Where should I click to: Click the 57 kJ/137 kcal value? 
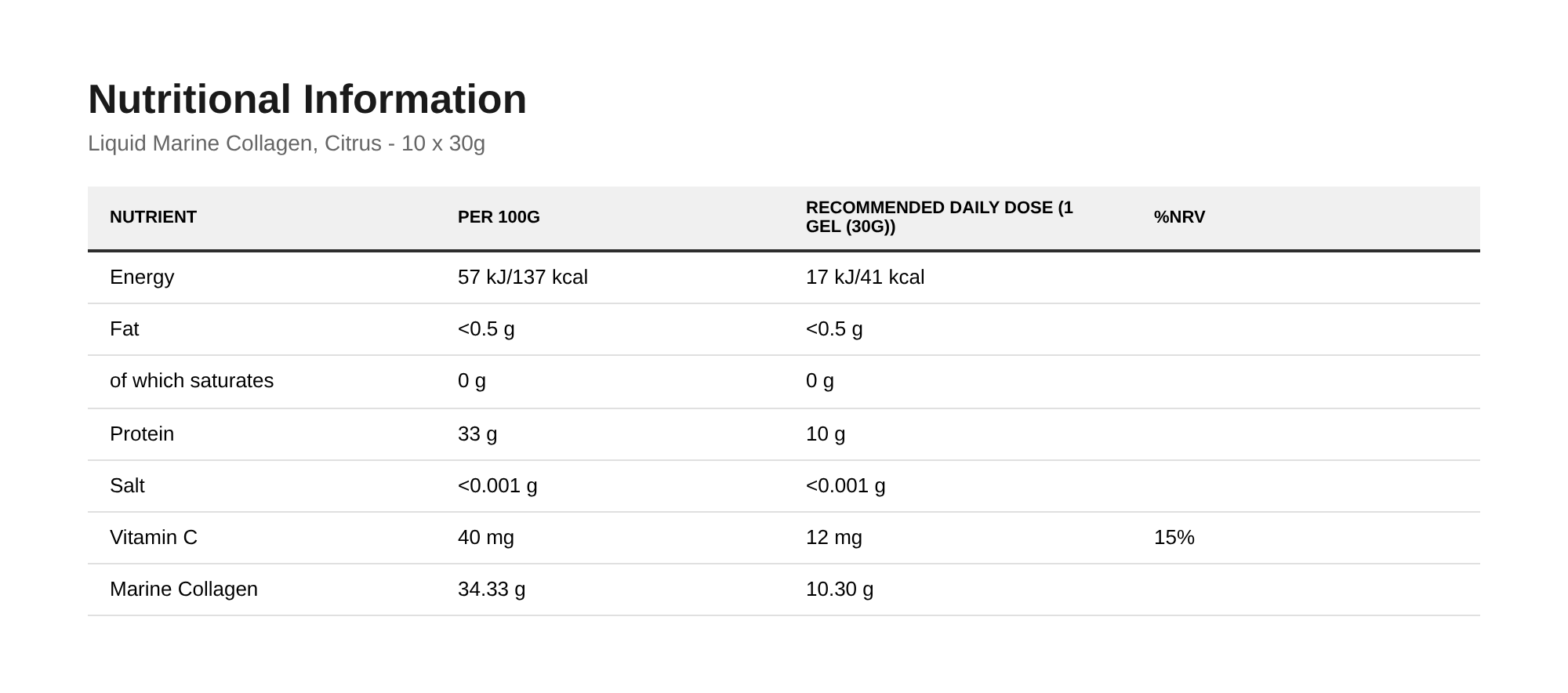[x=523, y=278]
